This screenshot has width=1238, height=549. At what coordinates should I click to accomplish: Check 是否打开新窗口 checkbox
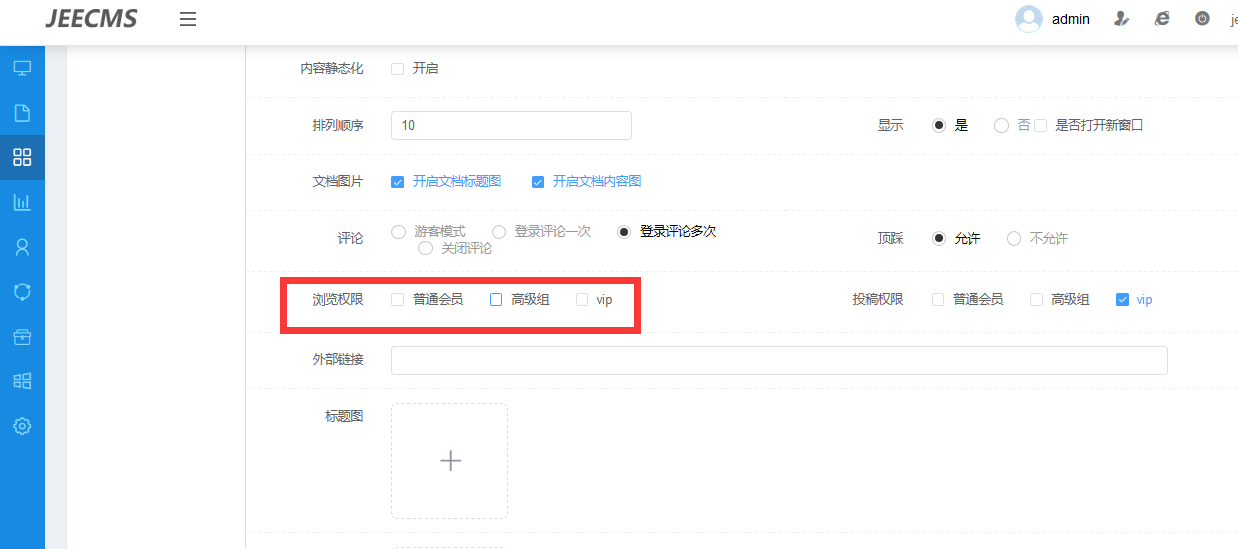point(1040,126)
